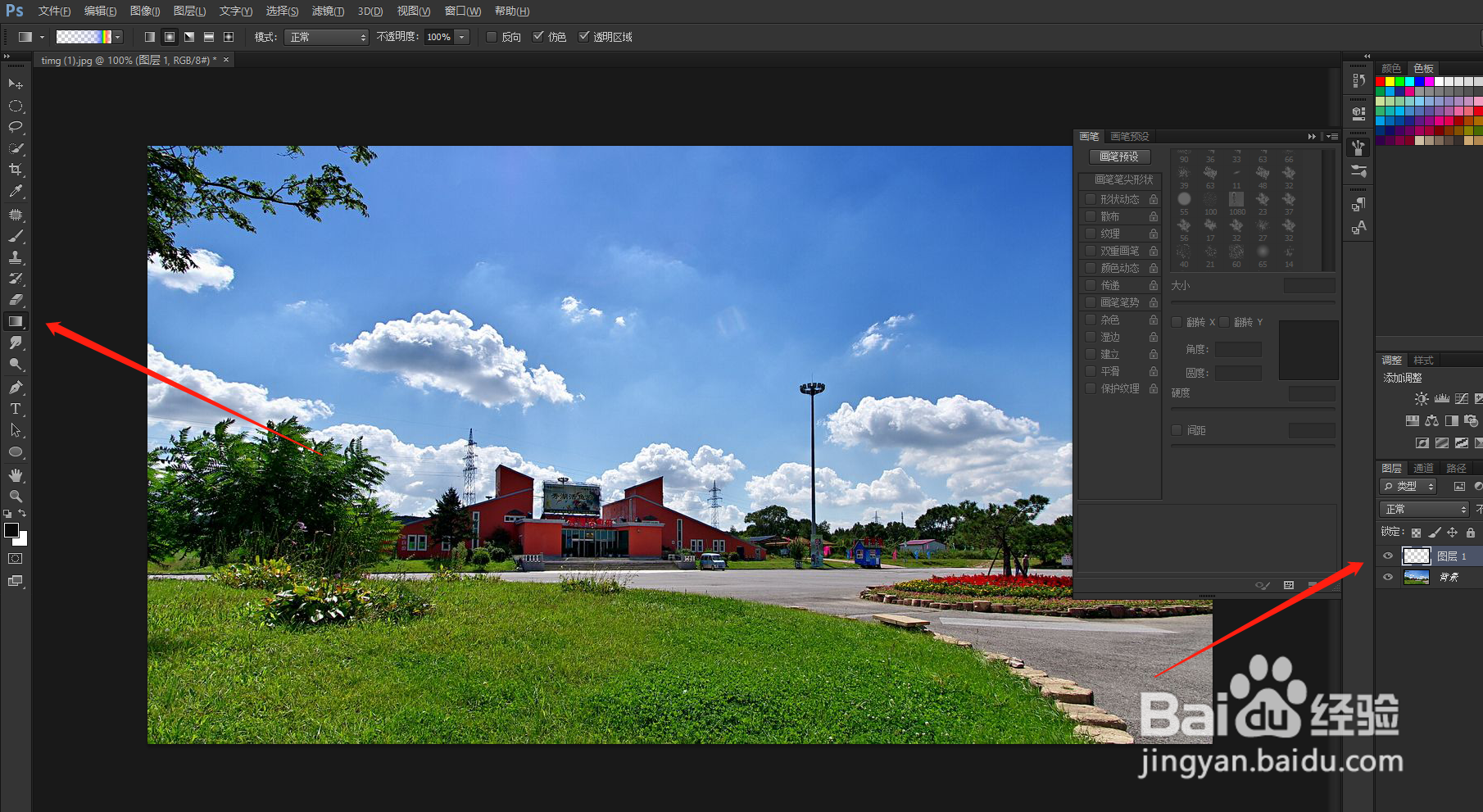Select the Quick Selection tool
This screenshot has height=812, width=1483.
tap(16, 148)
